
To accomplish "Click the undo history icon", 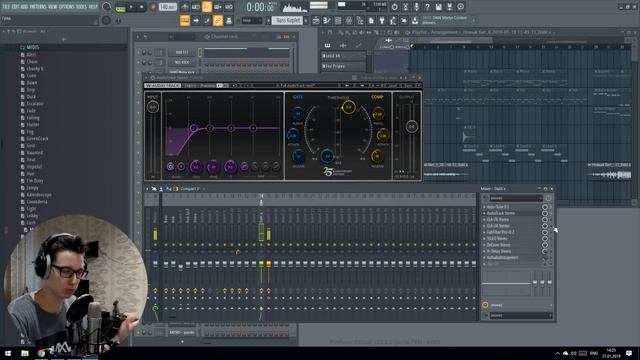I will pyautogui.click(x=394, y=7).
